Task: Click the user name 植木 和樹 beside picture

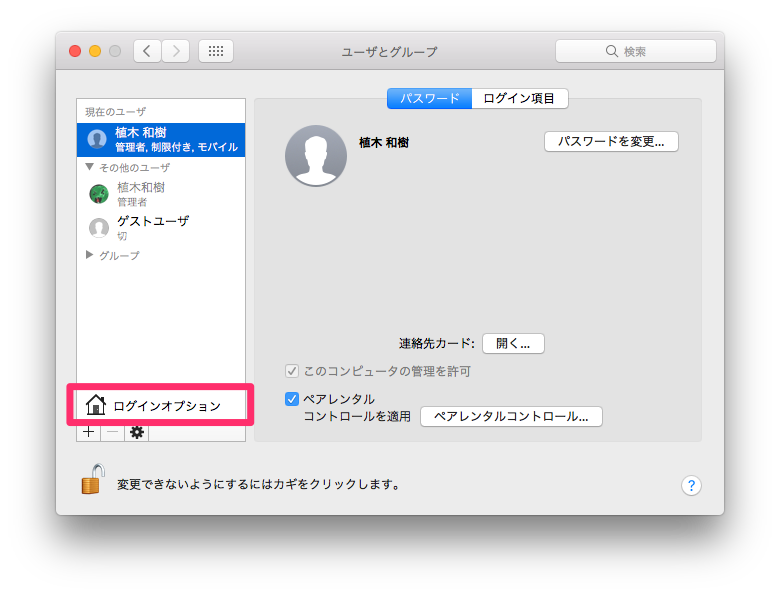Action: click(x=384, y=143)
